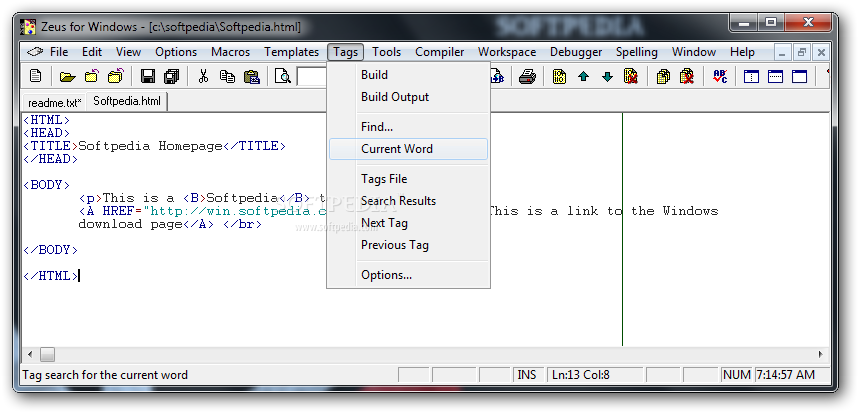The width and height of the screenshot is (859, 413).
Task: Click the horizontal scrollbar thumb
Action: click(x=48, y=354)
